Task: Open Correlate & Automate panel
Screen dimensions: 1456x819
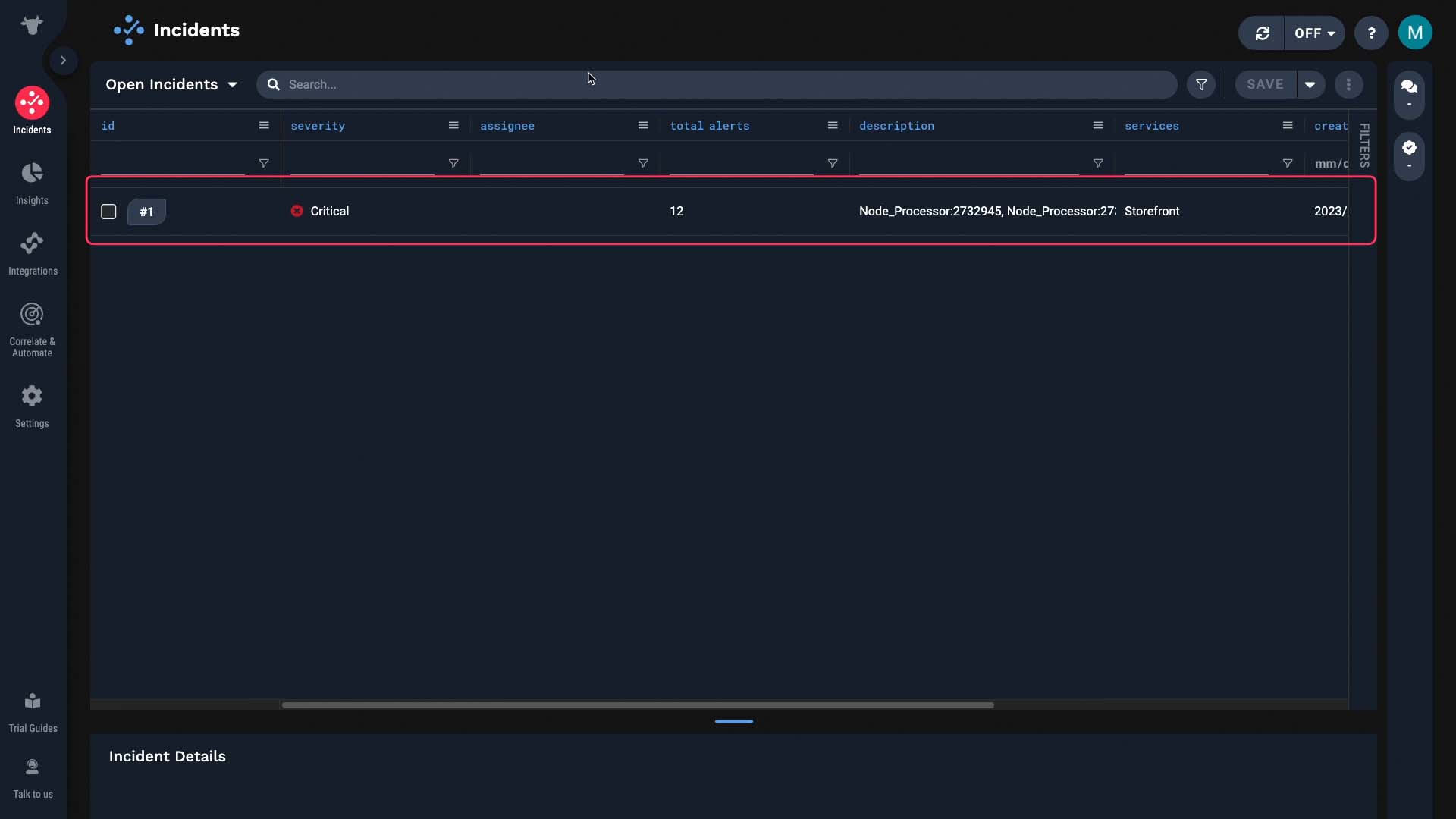Action: tap(32, 328)
